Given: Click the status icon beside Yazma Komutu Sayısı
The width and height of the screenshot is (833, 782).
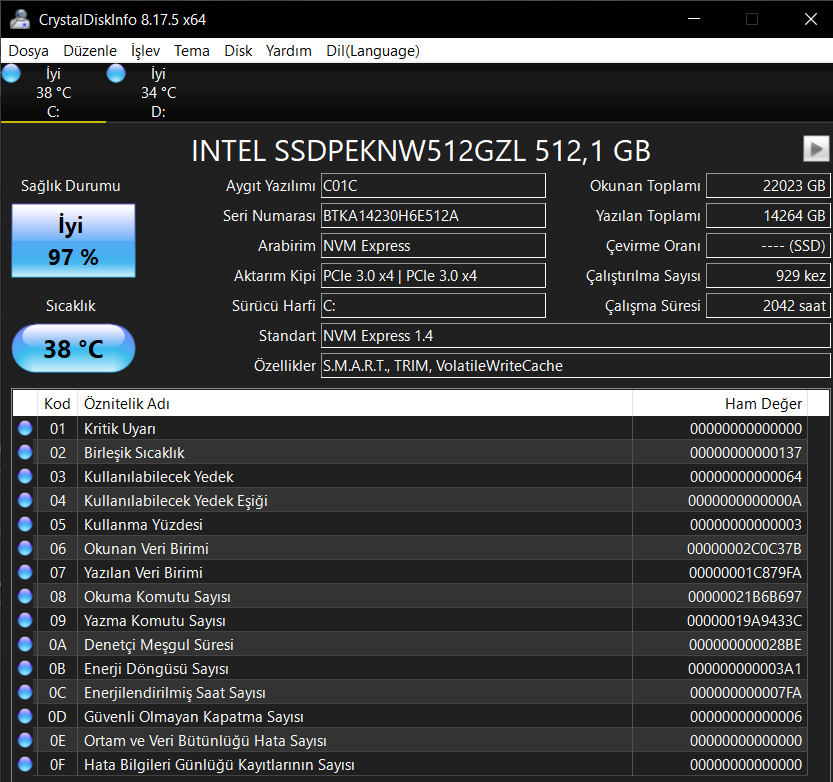Looking at the screenshot, I should (25, 621).
